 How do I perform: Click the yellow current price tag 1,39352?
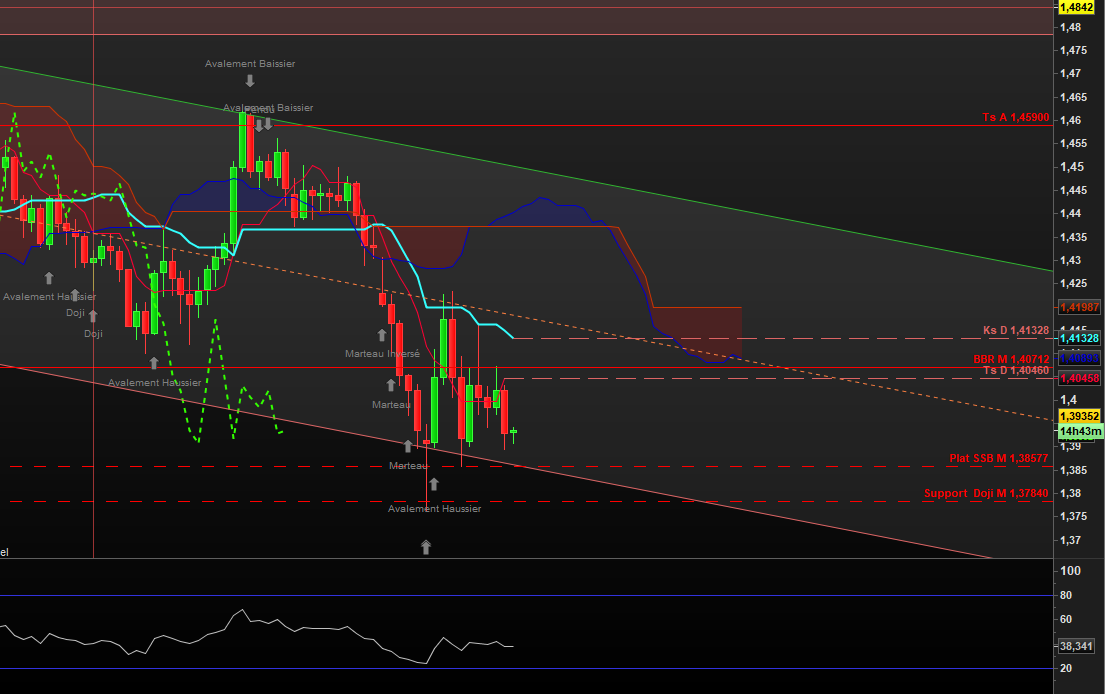click(x=1080, y=416)
